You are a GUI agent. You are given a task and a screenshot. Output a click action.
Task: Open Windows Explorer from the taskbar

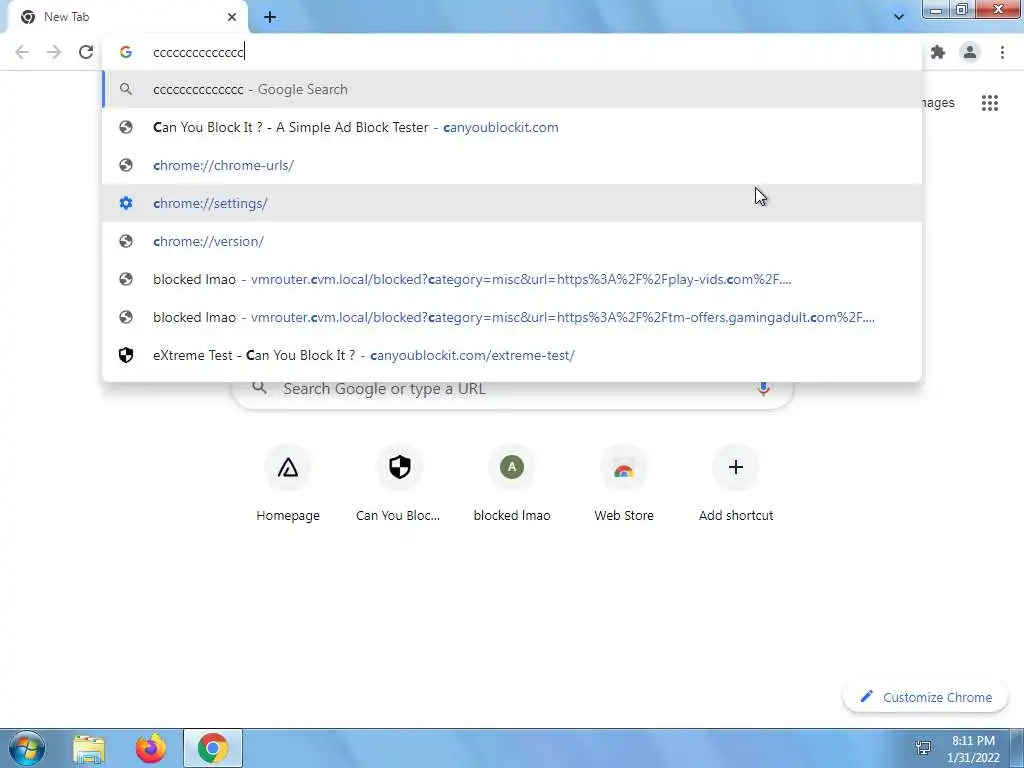89,748
